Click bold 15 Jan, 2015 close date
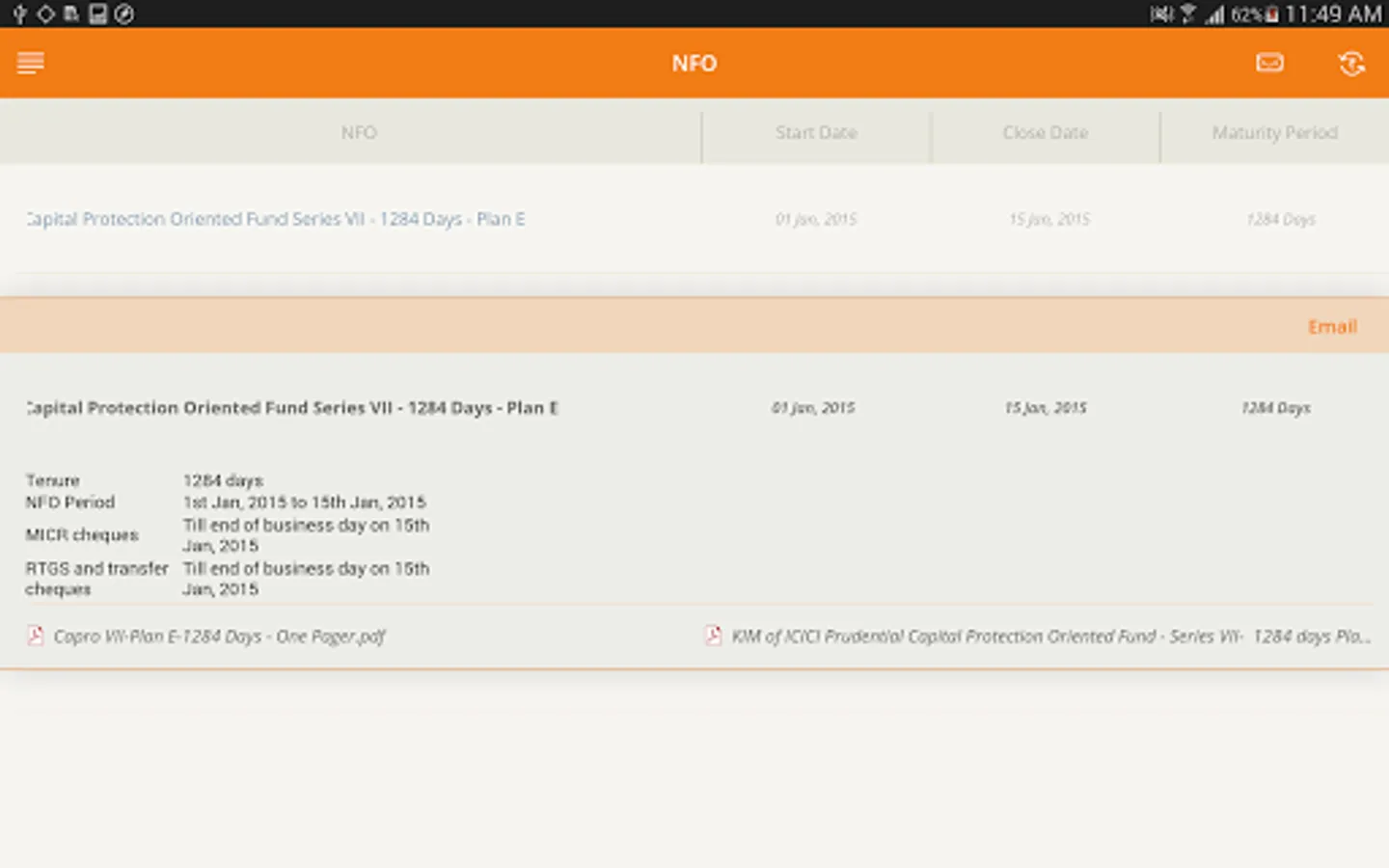1389x868 pixels. (1046, 408)
